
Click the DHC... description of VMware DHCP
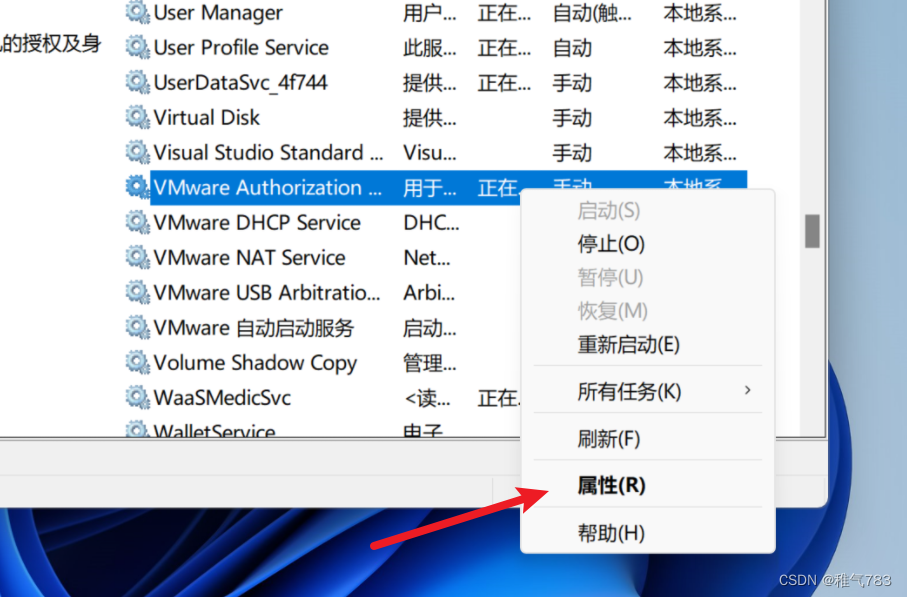tap(431, 223)
